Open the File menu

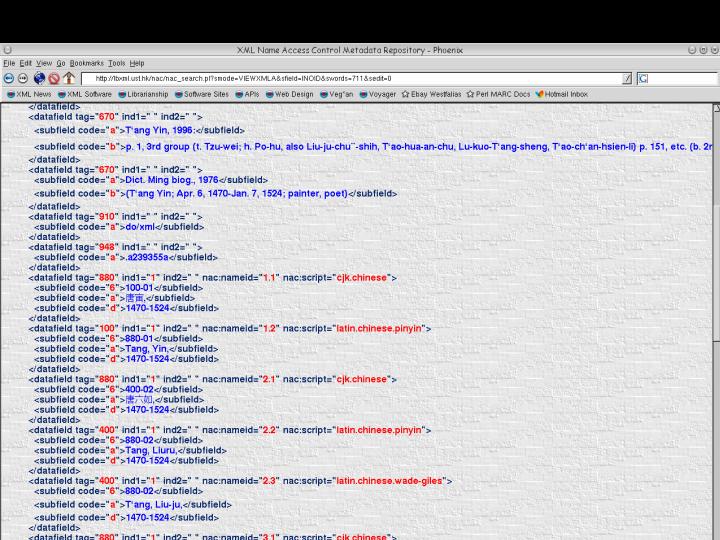tap(10, 63)
